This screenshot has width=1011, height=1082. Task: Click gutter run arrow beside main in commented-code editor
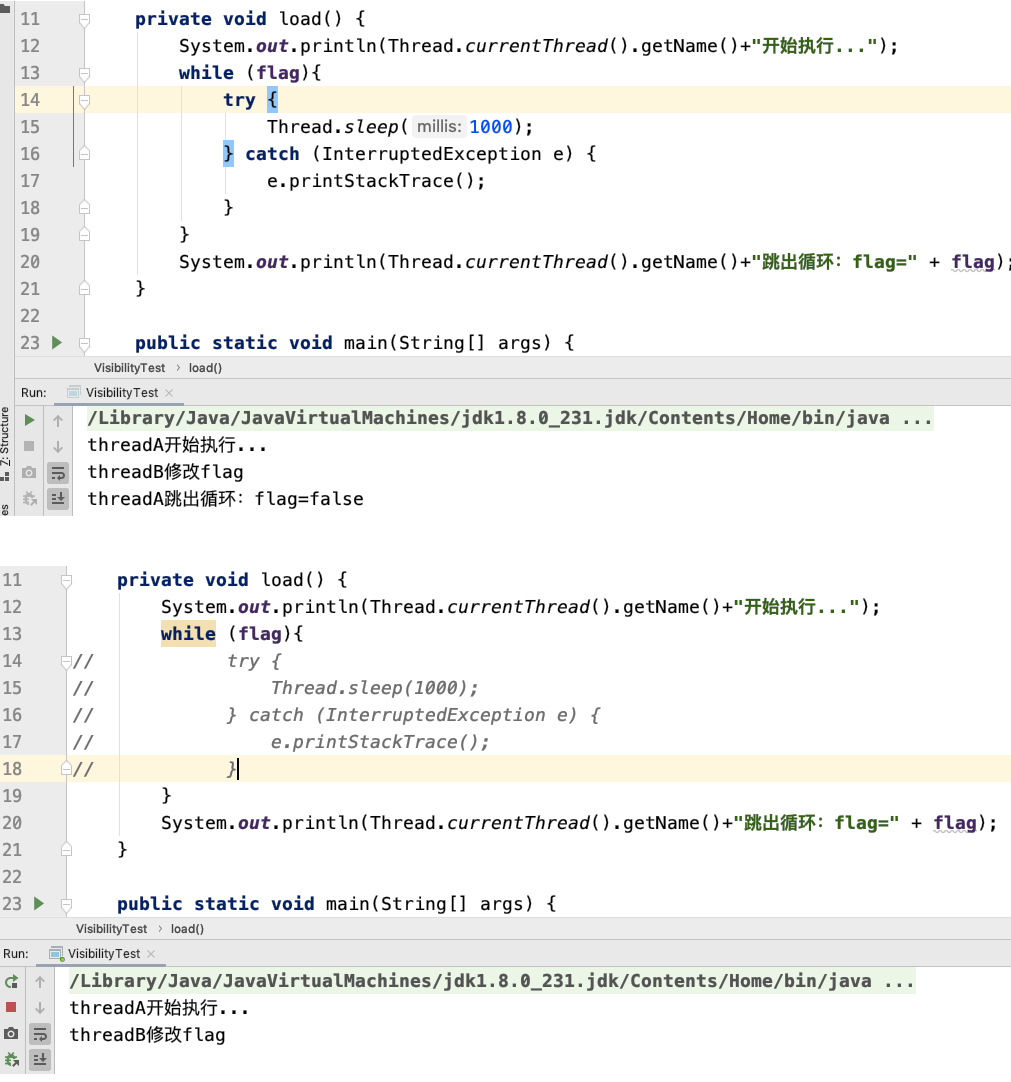39,904
